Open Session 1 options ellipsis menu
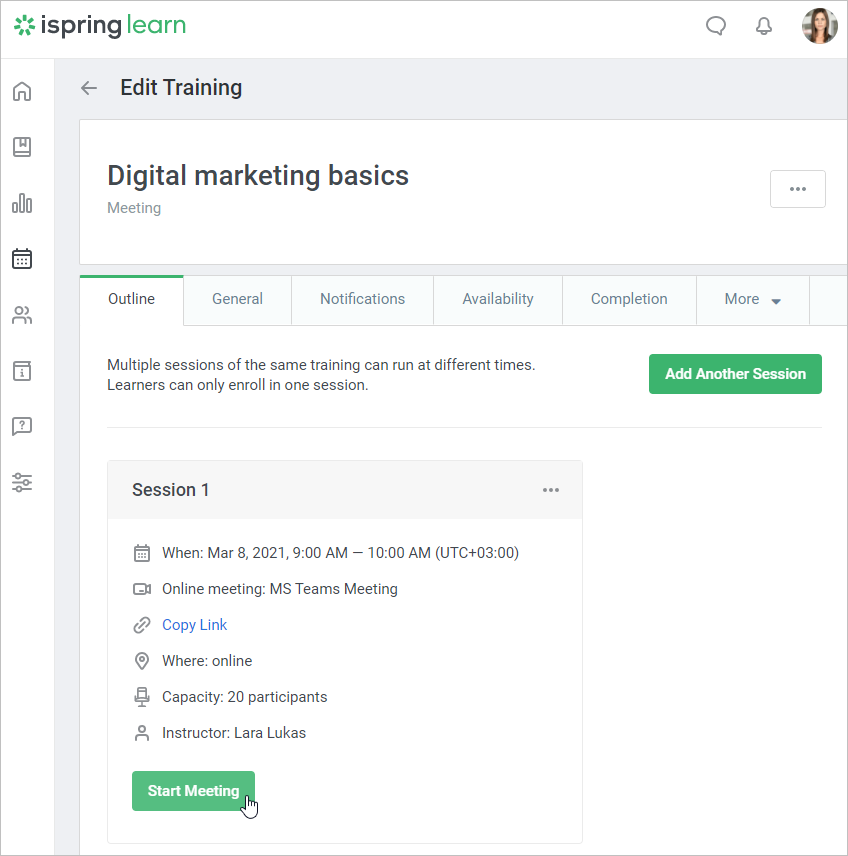The image size is (848, 856). (551, 490)
